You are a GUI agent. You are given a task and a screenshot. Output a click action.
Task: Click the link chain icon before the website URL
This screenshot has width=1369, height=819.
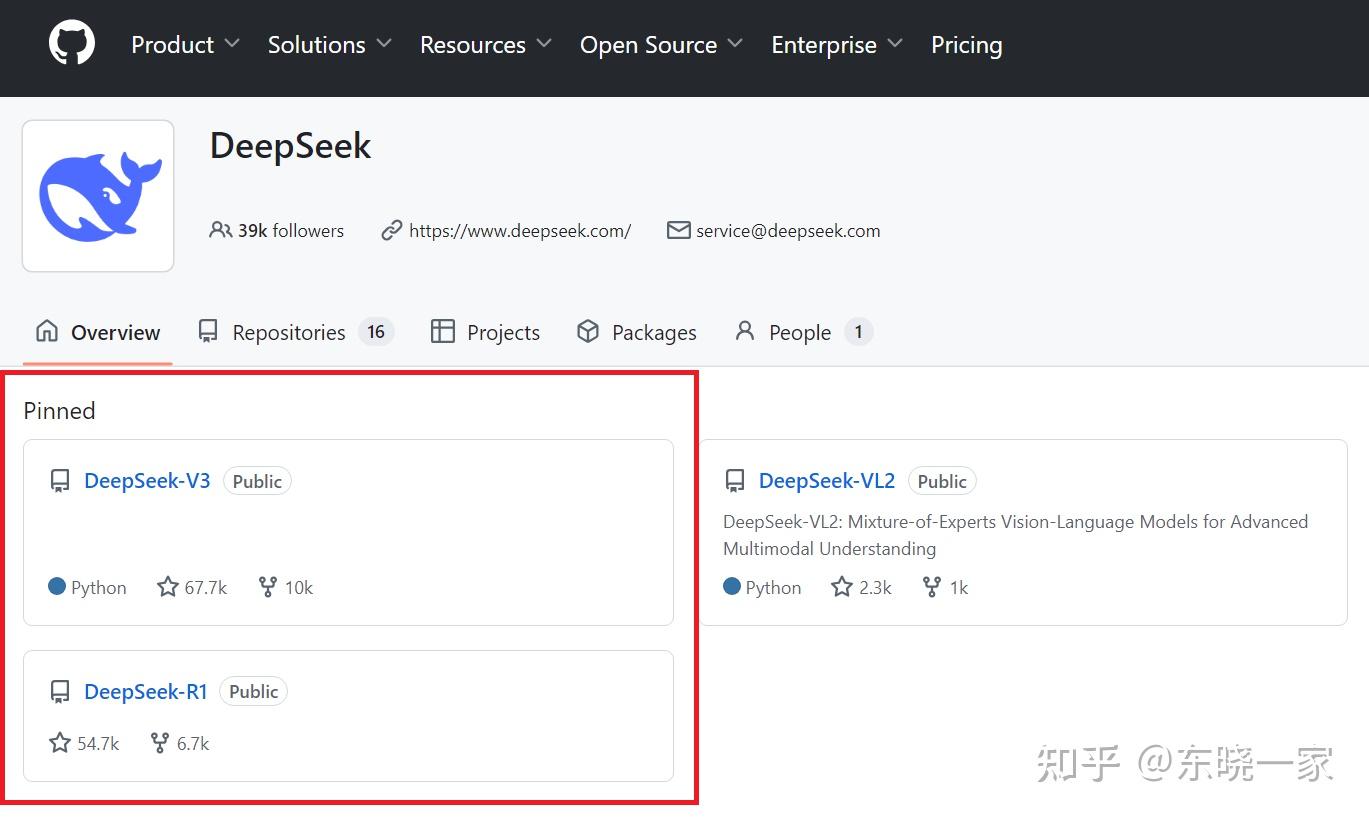(390, 230)
